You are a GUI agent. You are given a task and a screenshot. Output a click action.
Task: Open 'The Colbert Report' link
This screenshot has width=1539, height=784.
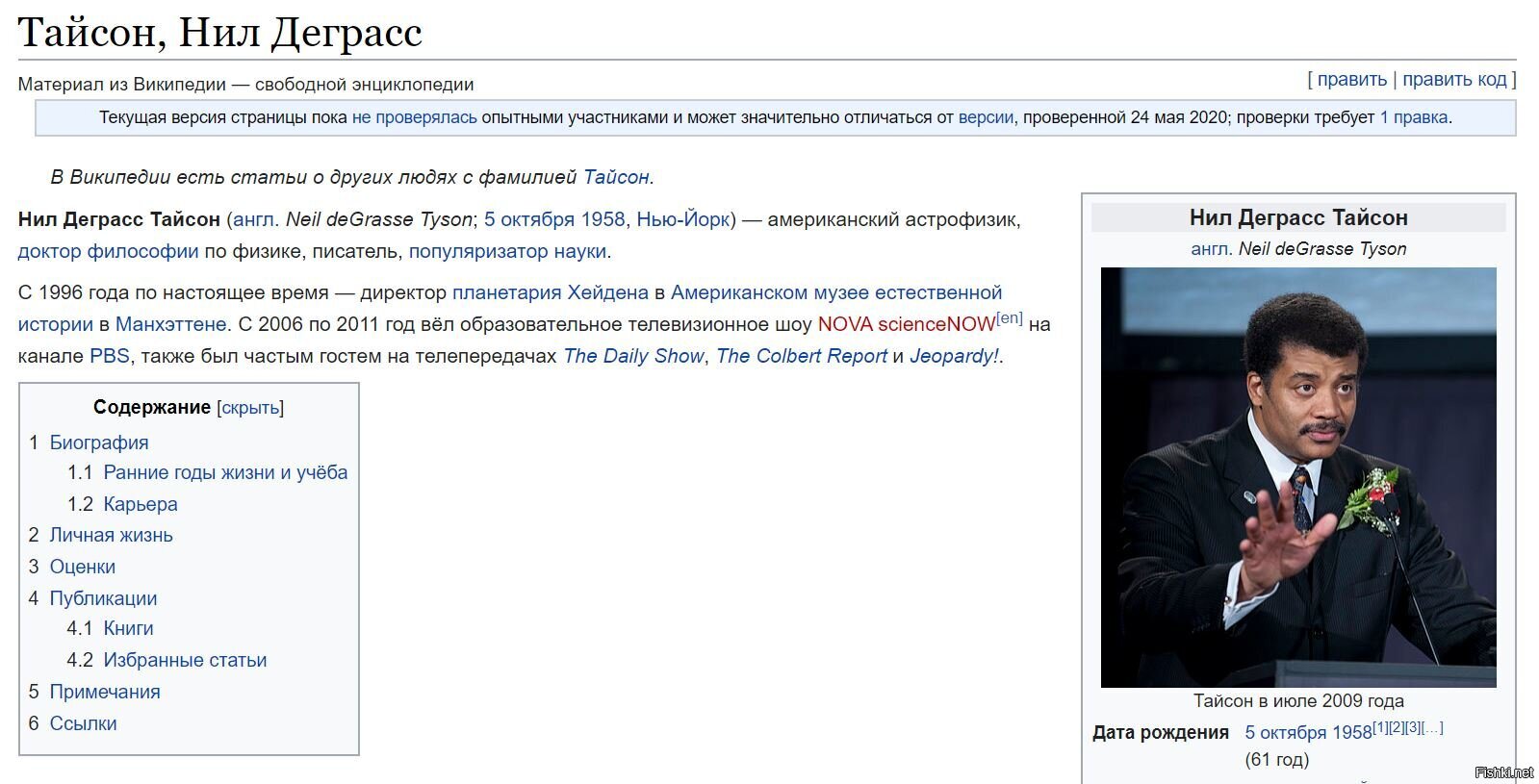tap(802, 356)
